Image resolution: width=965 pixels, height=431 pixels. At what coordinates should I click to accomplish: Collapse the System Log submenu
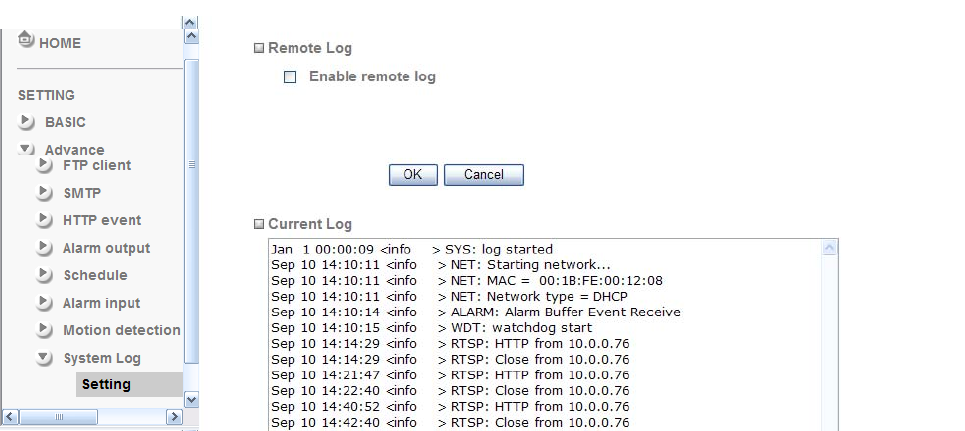point(45,358)
